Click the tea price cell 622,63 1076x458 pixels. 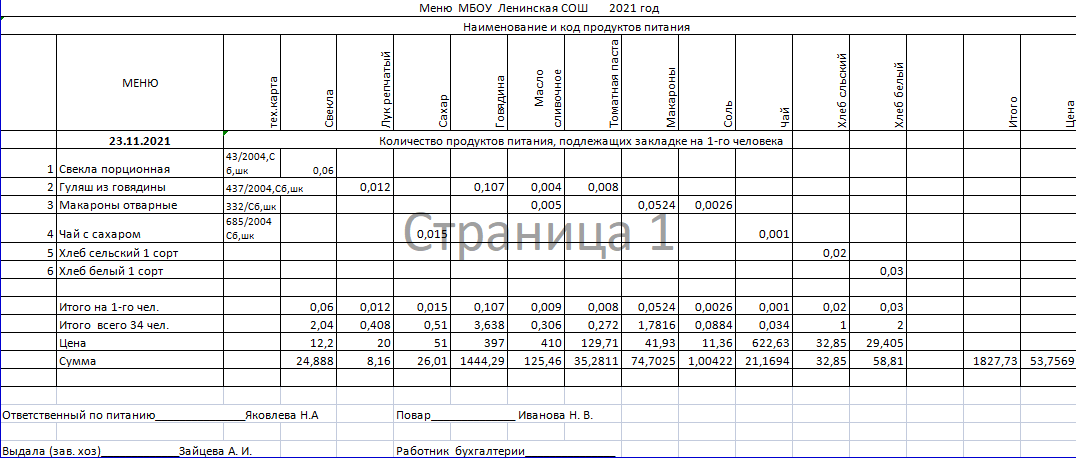click(767, 343)
